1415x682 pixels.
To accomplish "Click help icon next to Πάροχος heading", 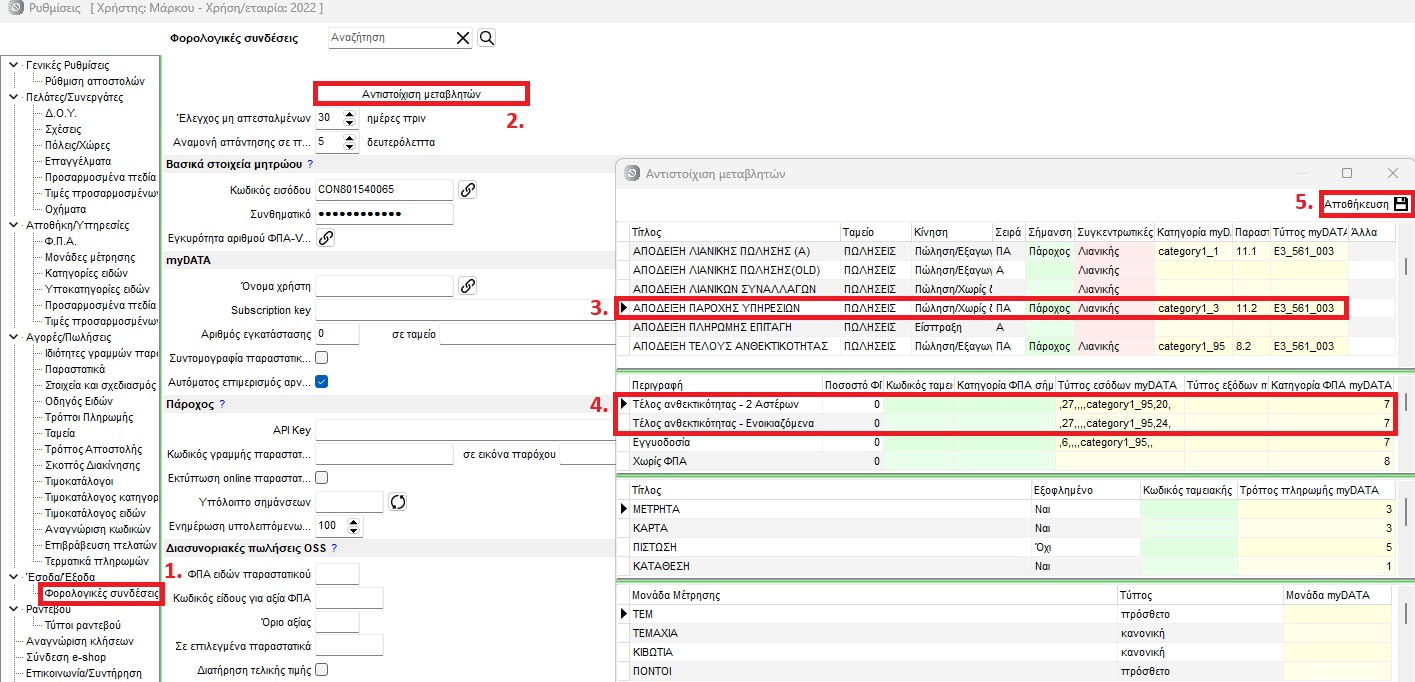I will click(222, 404).
